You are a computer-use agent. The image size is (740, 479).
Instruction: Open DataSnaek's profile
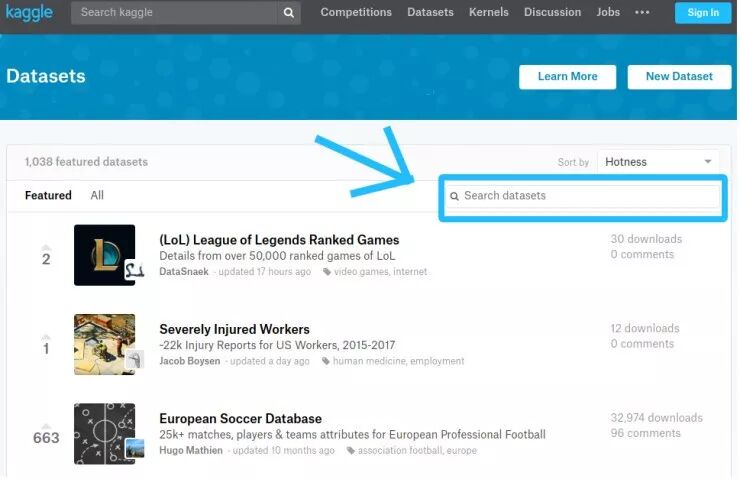[184, 271]
